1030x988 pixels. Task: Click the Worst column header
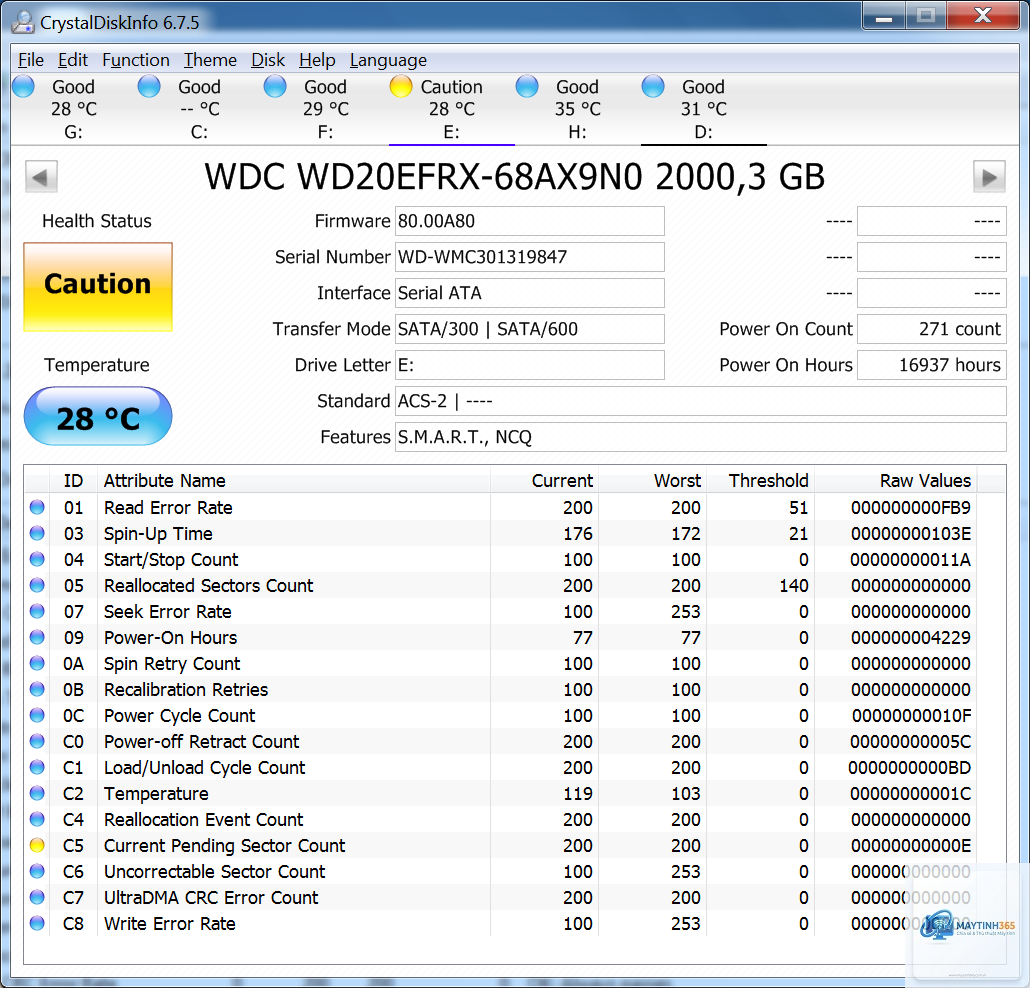(x=652, y=481)
